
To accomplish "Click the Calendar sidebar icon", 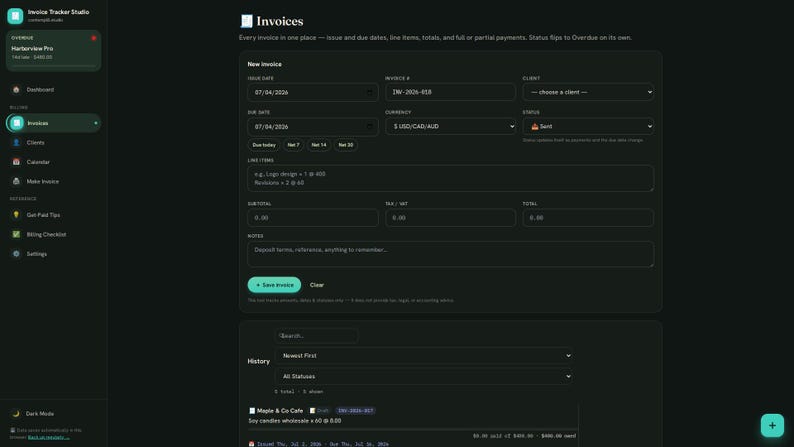I will pyautogui.click(x=16, y=162).
